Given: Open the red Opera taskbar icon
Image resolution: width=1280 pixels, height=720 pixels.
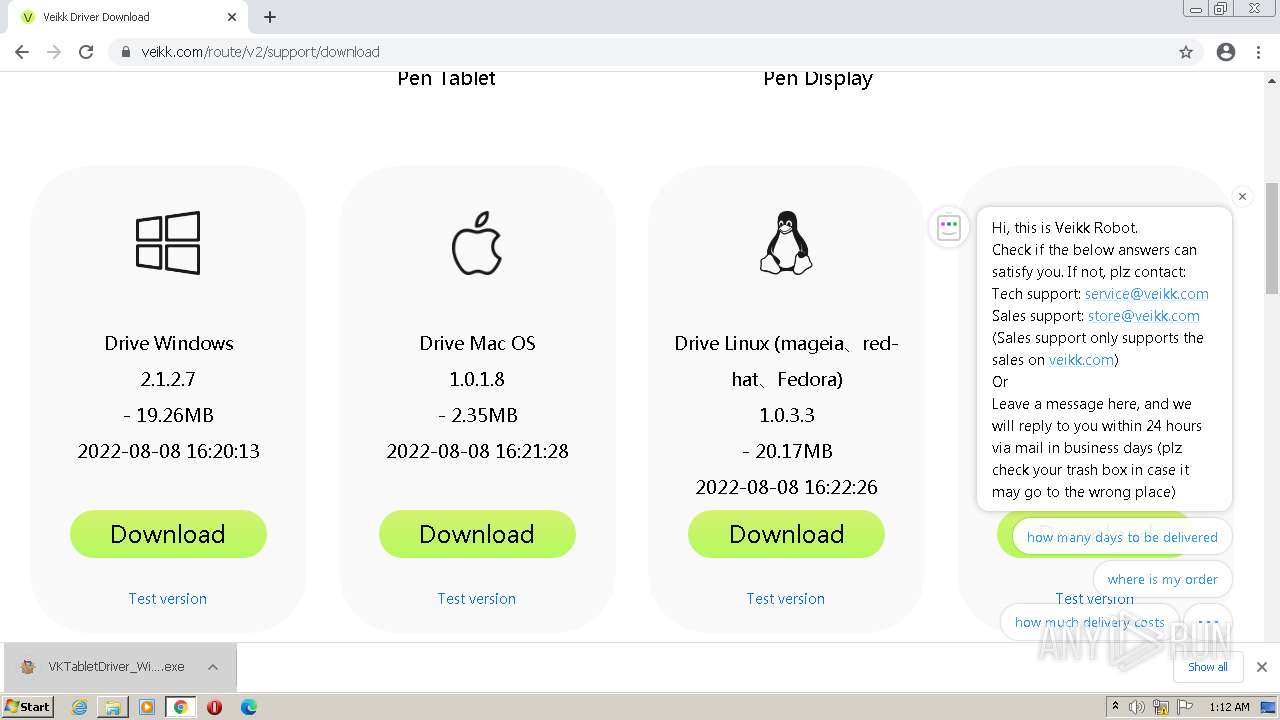Looking at the screenshot, I should pyautogui.click(x=214, y=707).
